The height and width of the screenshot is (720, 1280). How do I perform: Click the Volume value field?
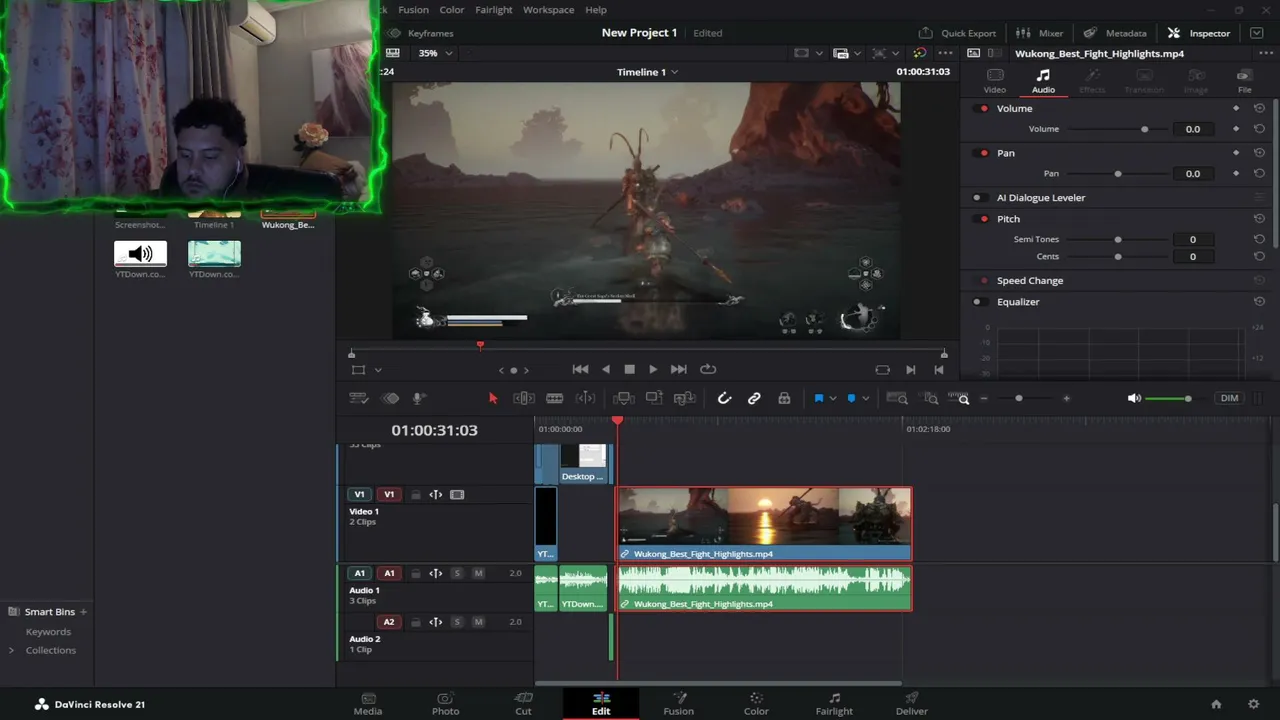point(1193,129)
